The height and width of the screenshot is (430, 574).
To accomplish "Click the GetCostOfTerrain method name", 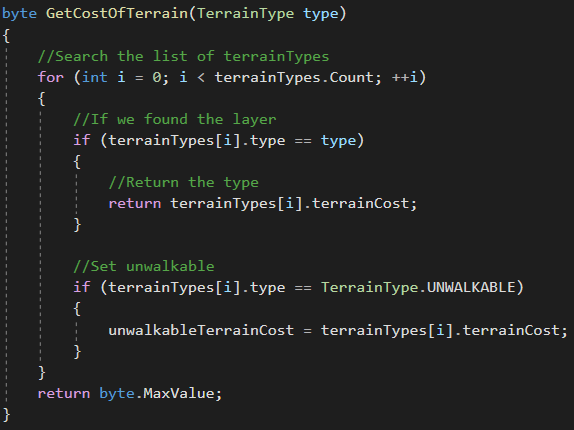I will pyautogui.click(x=117, y=14).
